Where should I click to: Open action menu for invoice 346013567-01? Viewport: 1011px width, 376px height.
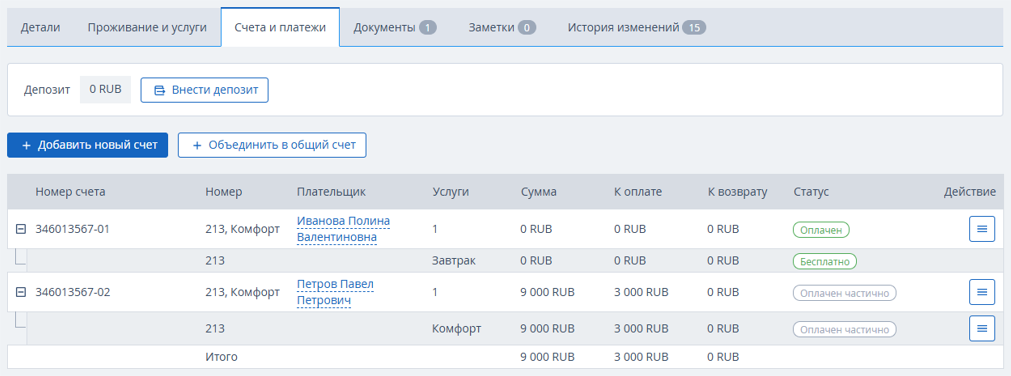click(982, 229)
